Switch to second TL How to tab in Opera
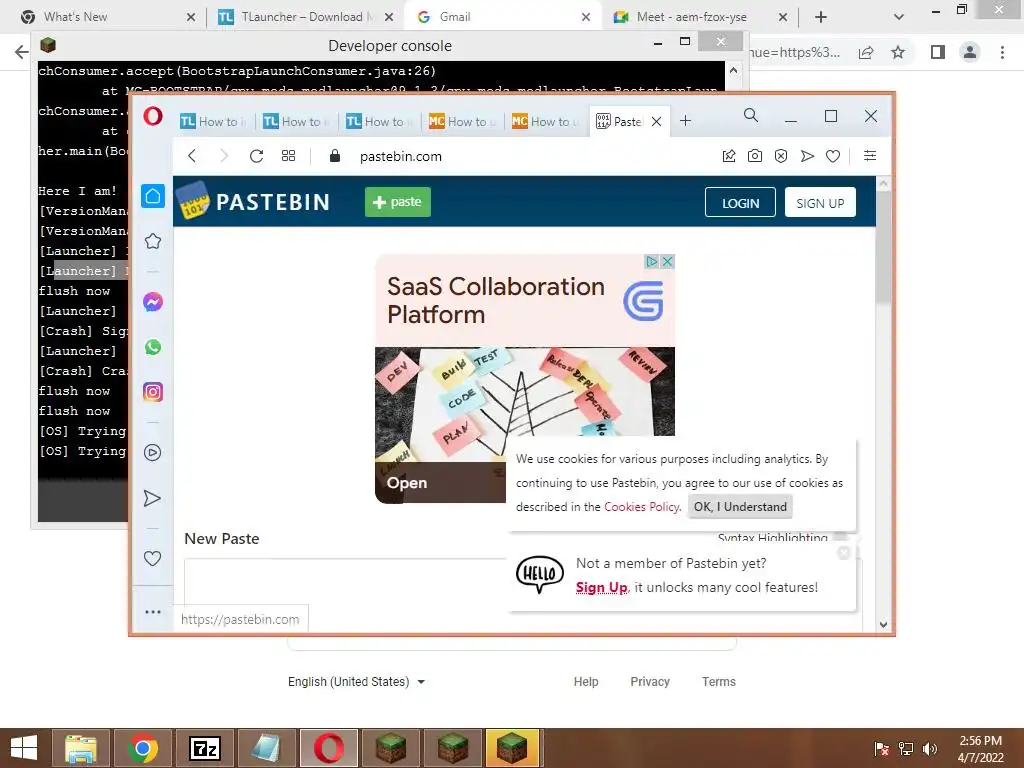This screenshot has height=768, width=1024. 296,121
